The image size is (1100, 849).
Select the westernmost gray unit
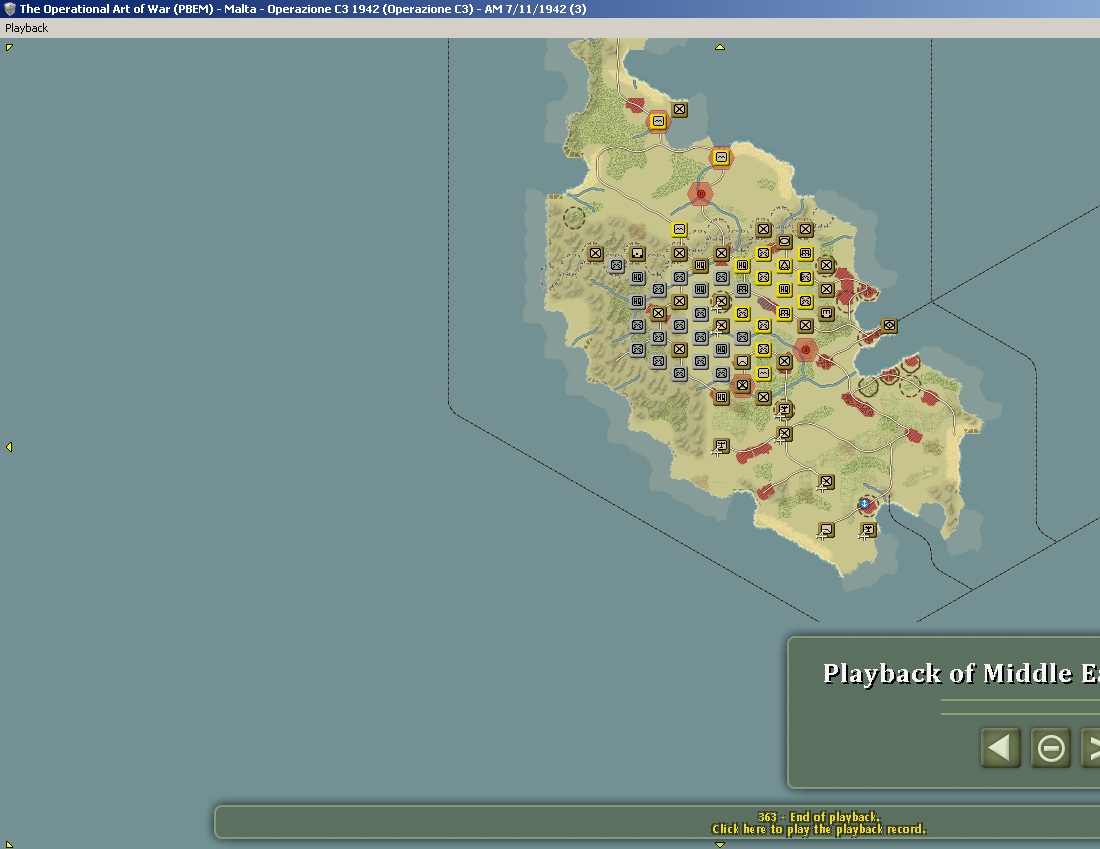(616, 265)
